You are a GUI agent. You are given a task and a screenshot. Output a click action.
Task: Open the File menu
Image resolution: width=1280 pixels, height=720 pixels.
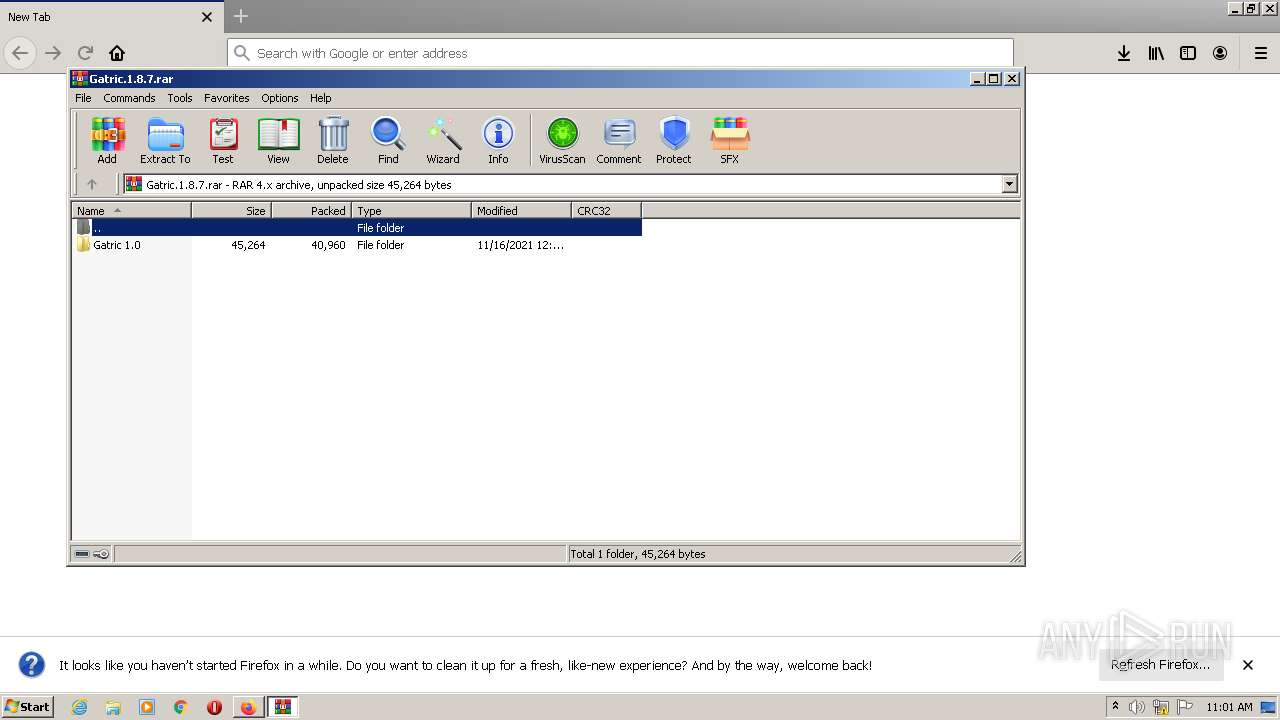pos(83,98)
